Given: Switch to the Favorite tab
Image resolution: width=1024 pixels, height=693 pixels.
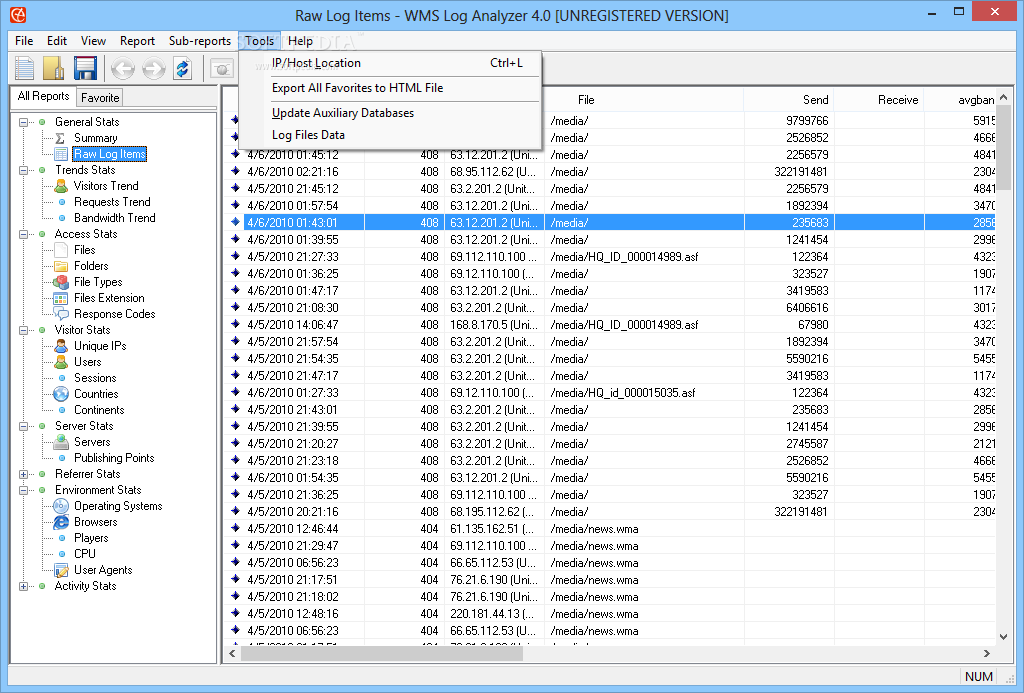Looking at the screenshot, I should pos(100,97).
